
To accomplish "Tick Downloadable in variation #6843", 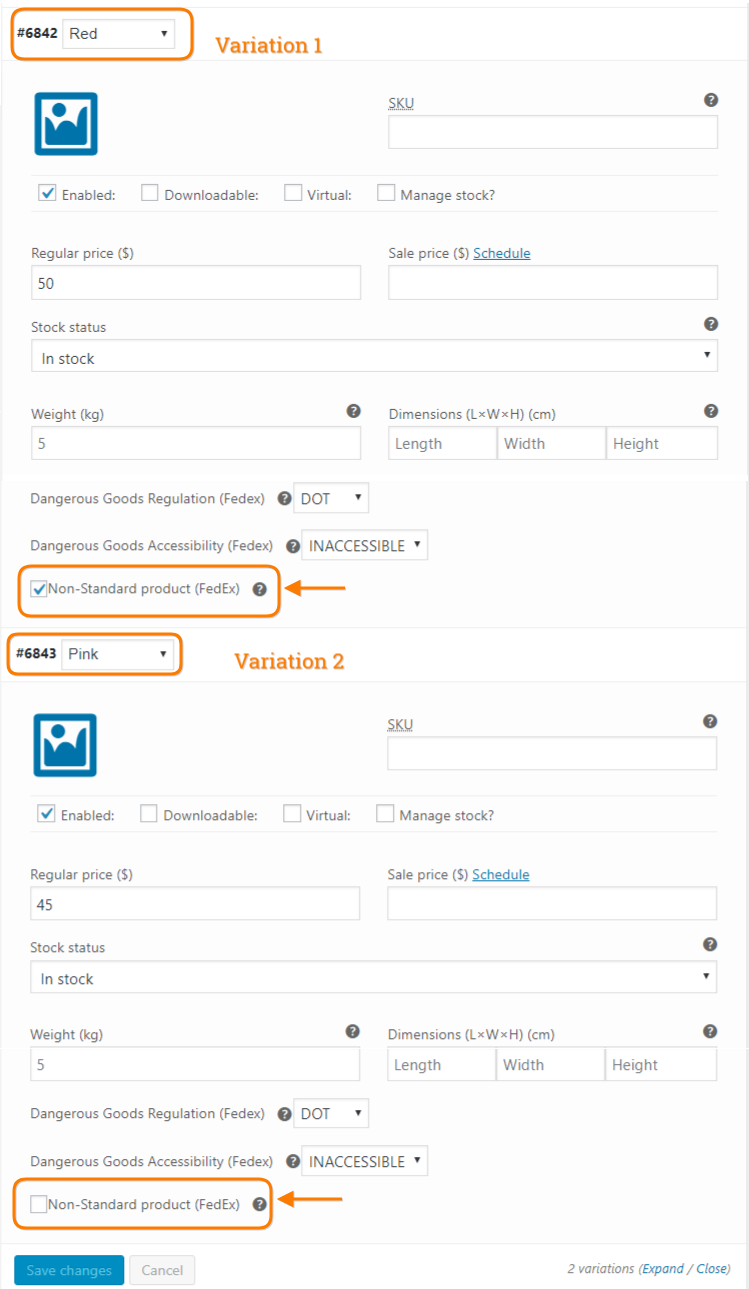I will click(148, 814).
